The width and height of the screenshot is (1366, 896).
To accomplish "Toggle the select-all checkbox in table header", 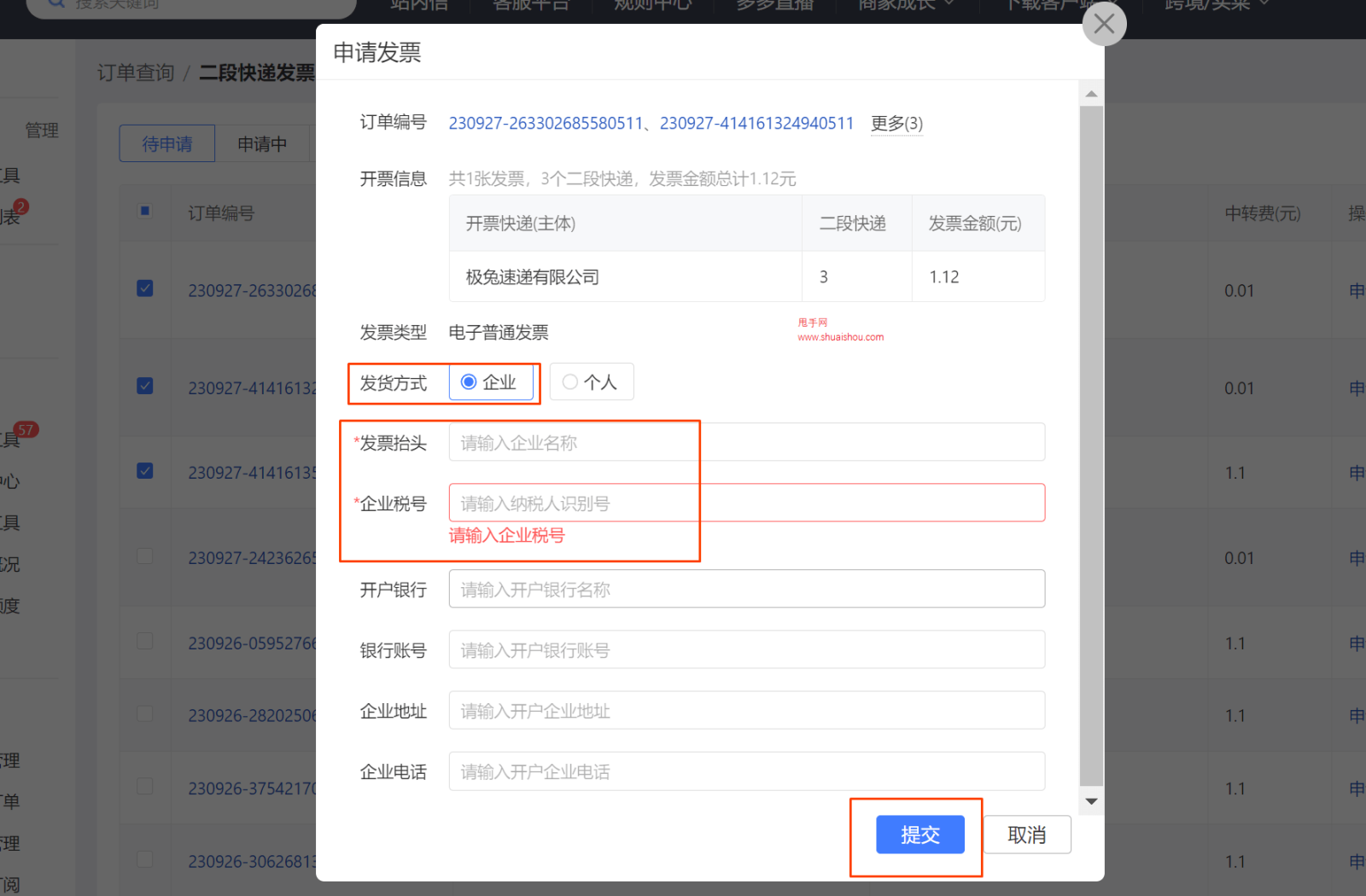I will (x=145, y=211).
